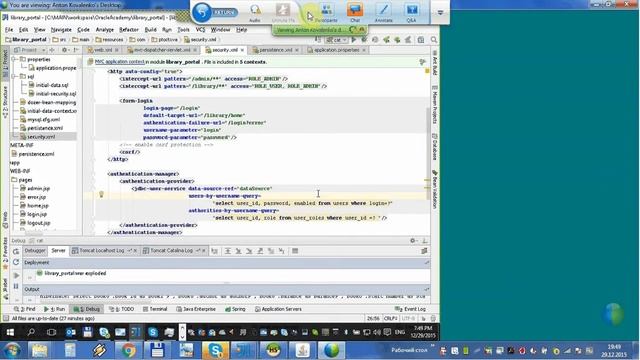The height and width of the screenshot is (360, 640).
Task: Open the VCS menu
Action: (200, 30)
